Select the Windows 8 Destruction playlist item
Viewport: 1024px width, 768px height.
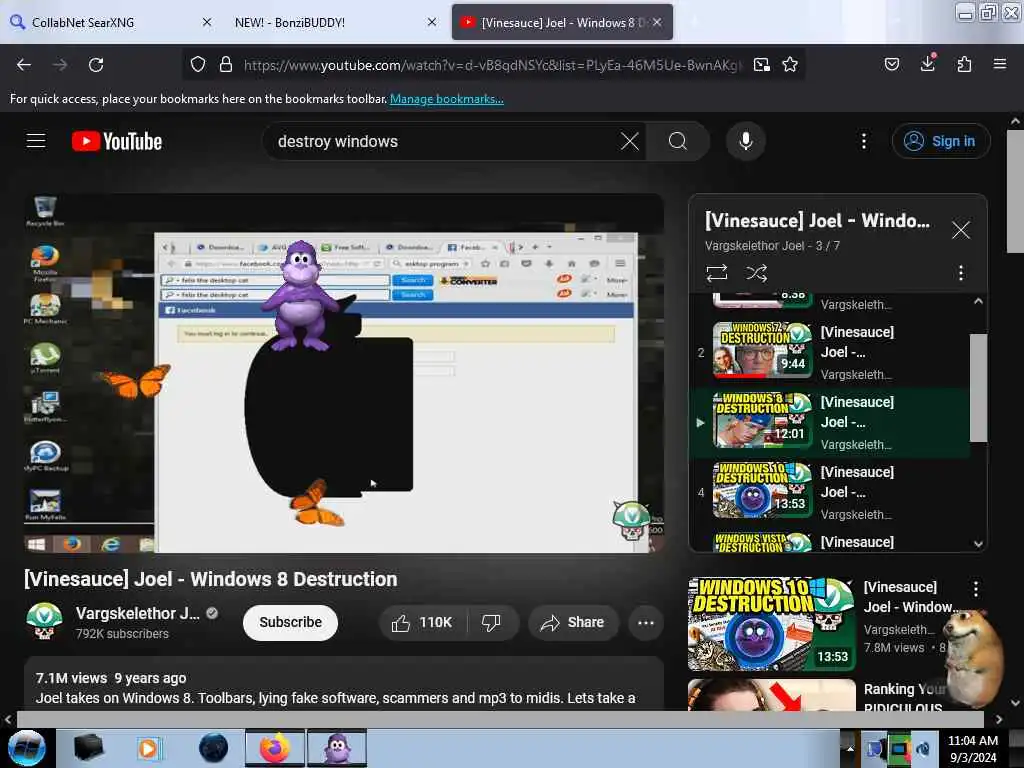pyautogui.click(x=829, y=423)
